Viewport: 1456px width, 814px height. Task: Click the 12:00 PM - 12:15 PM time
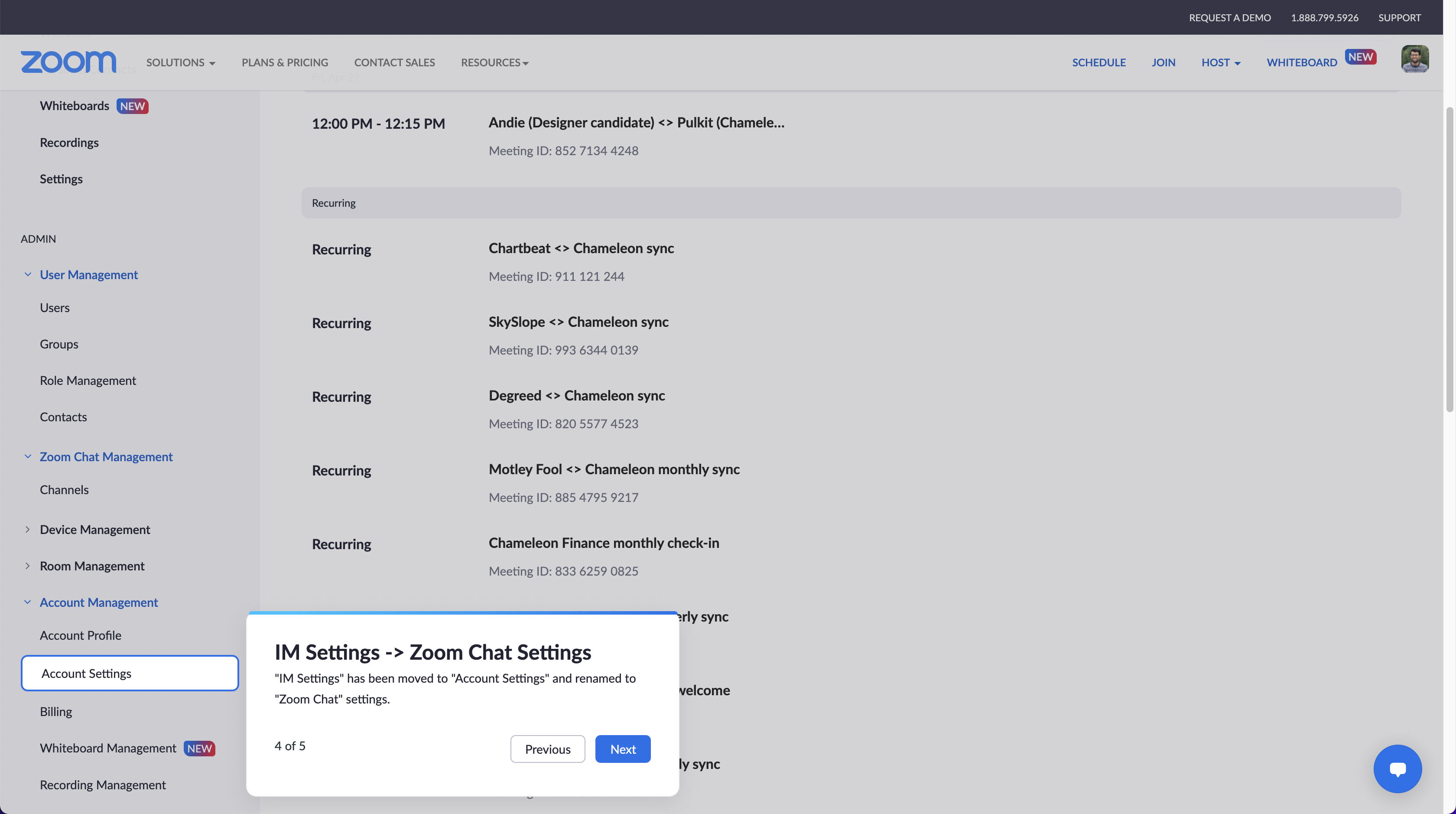pyautogui.click(x=379, y=124)
